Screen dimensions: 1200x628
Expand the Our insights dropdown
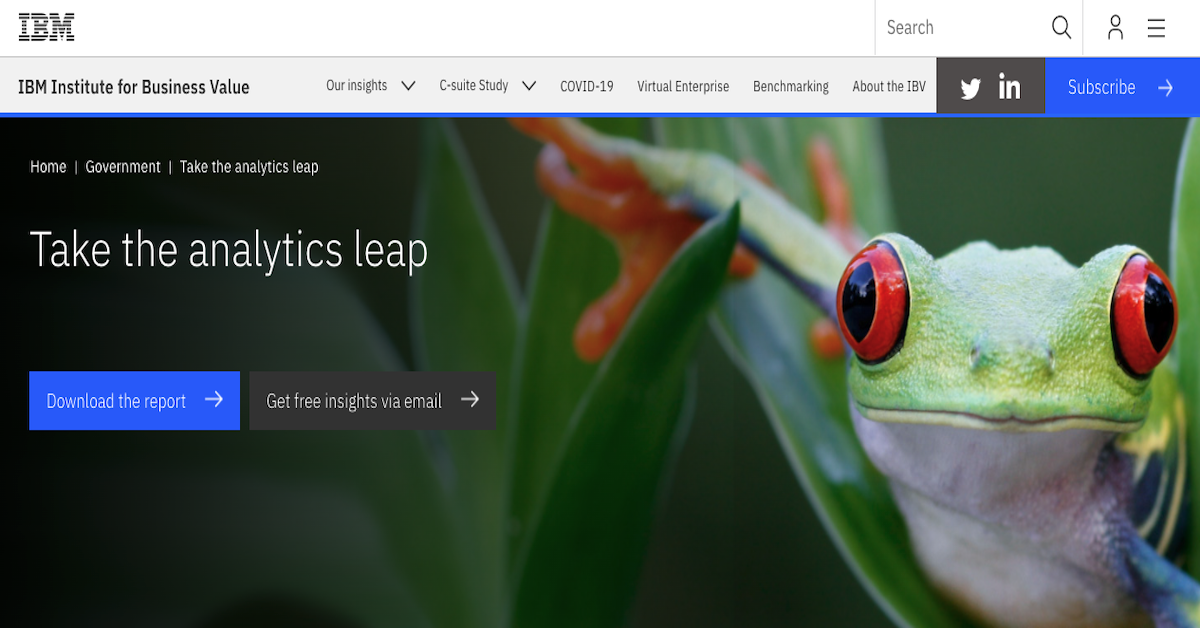pos(370,86)
